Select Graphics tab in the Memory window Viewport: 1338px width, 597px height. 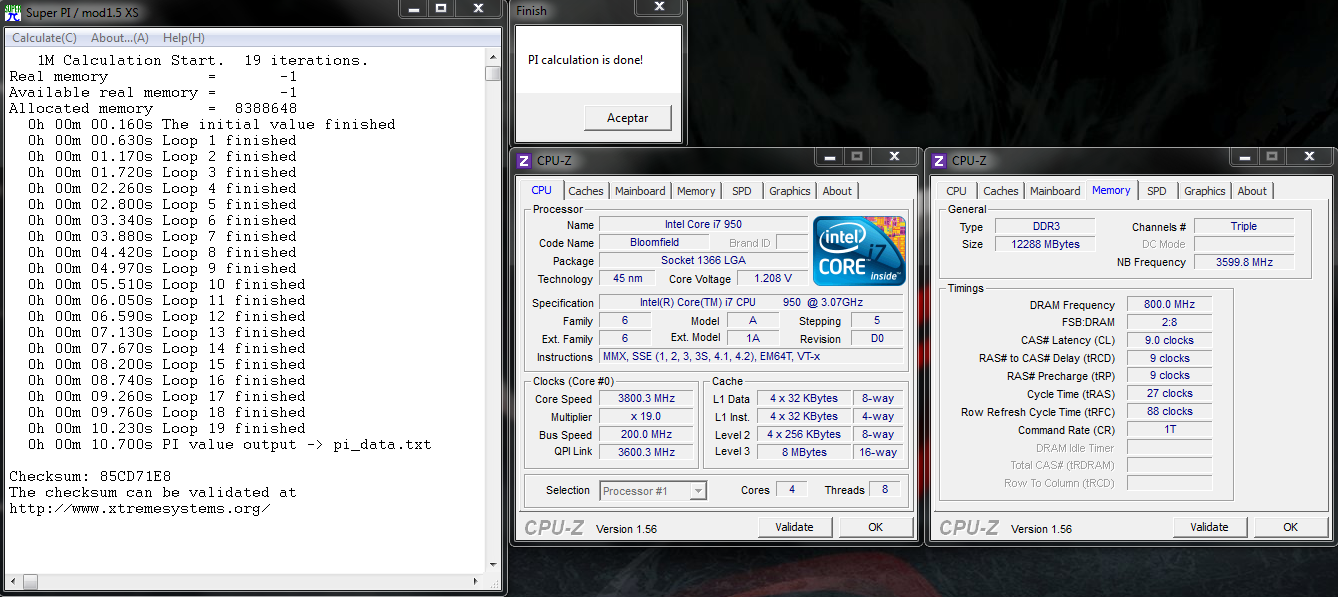pos(1205,191)
